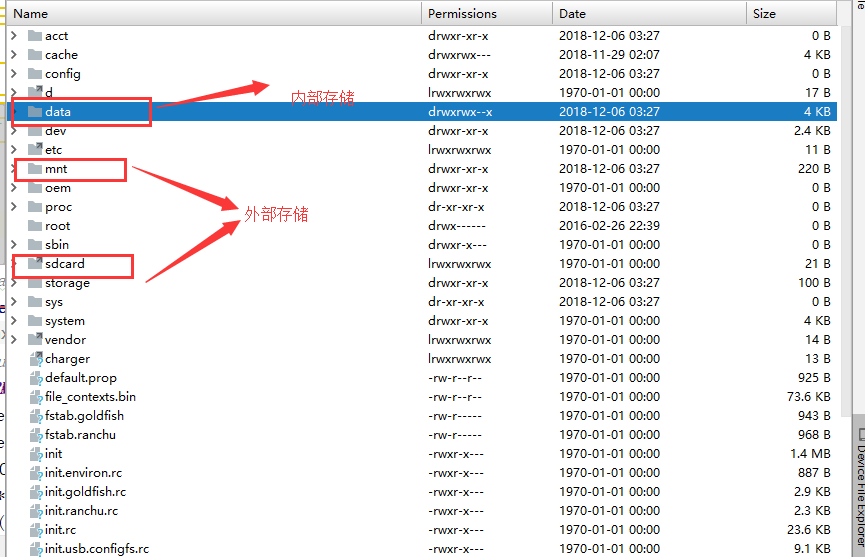This screenshot has height=557, width=865.
Task: Click the system folder icon
Action: (35, 320)
